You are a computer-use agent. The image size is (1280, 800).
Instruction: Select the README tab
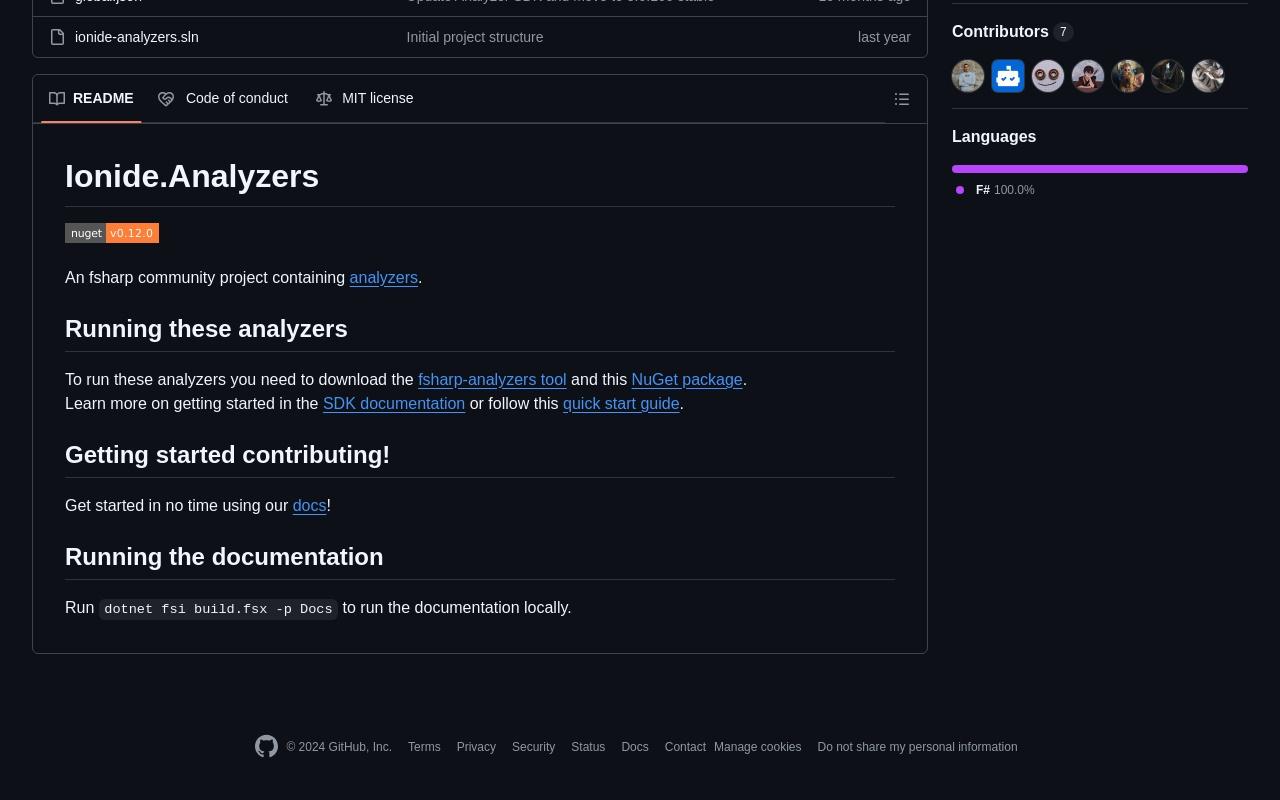coord(91,98)
